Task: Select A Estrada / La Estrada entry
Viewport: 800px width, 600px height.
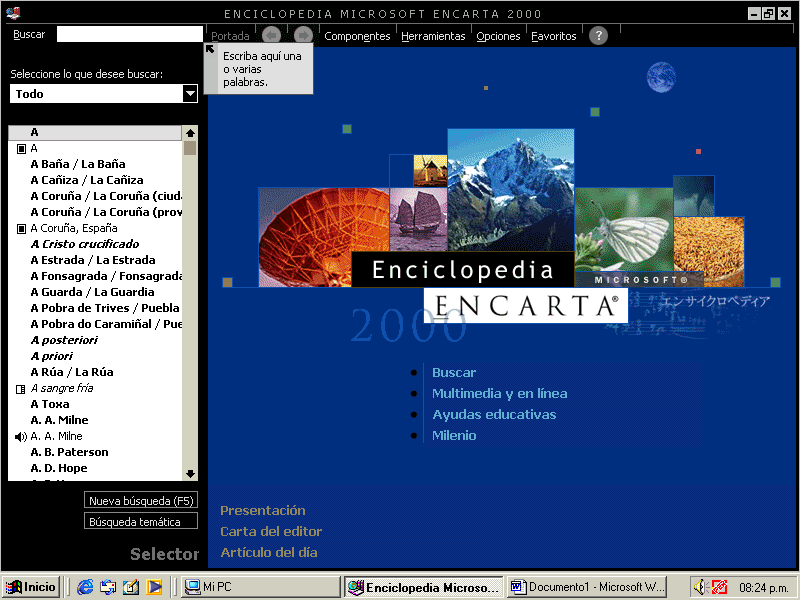Action: [x=93, y=260]
